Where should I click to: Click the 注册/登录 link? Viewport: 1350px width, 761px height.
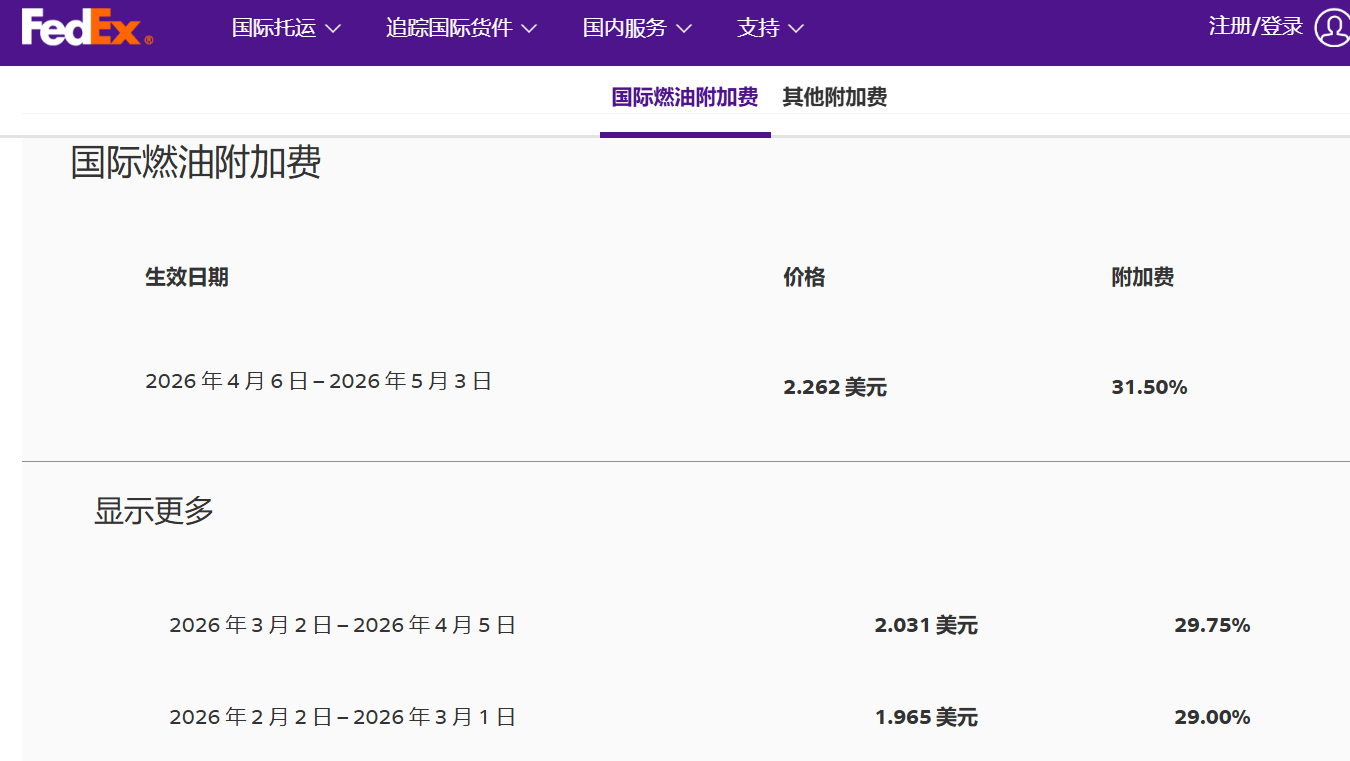click(1254, 28)
